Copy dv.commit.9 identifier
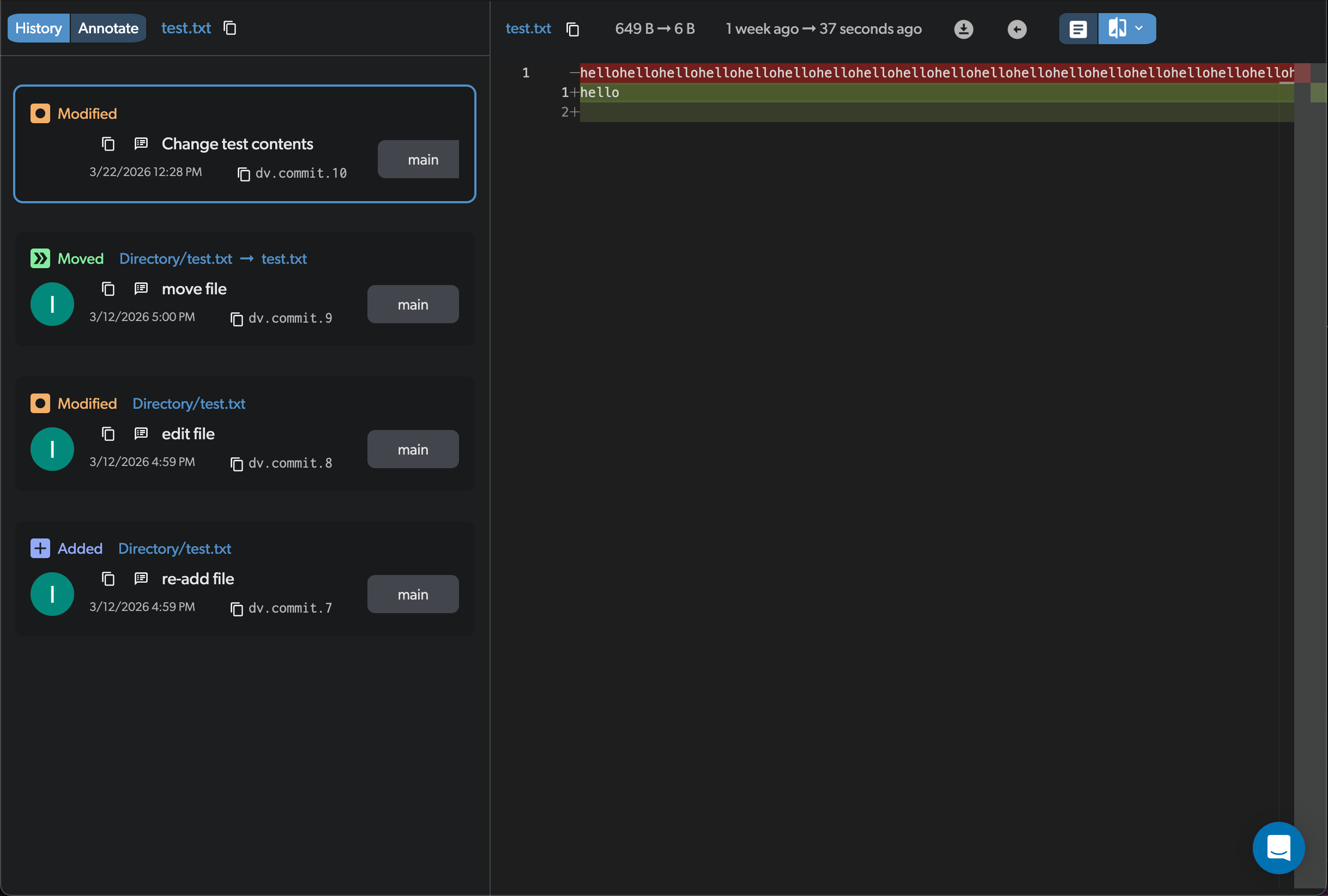This screenshot has width=1328, height=896. tap(237, 319)
